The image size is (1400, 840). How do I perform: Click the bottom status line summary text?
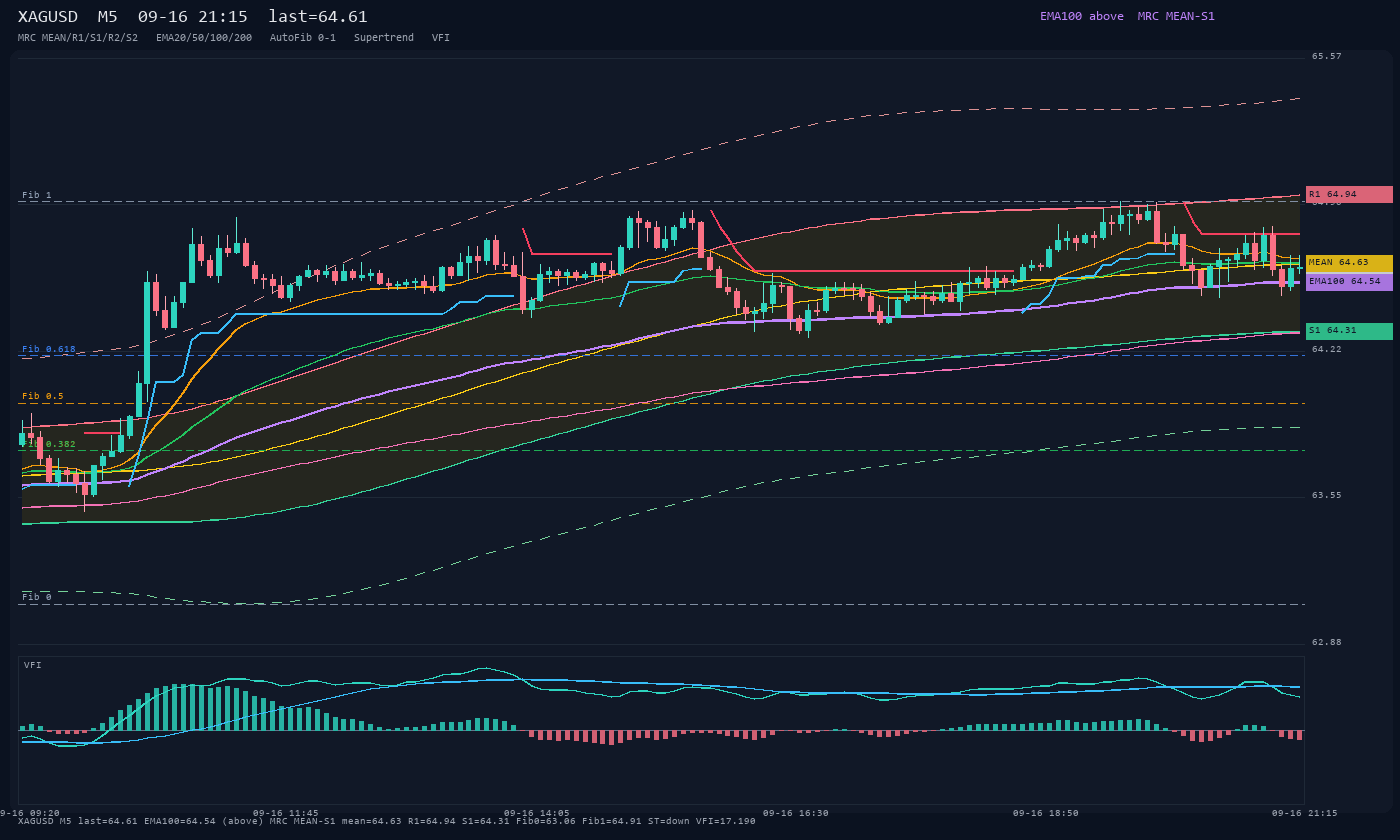387,821
